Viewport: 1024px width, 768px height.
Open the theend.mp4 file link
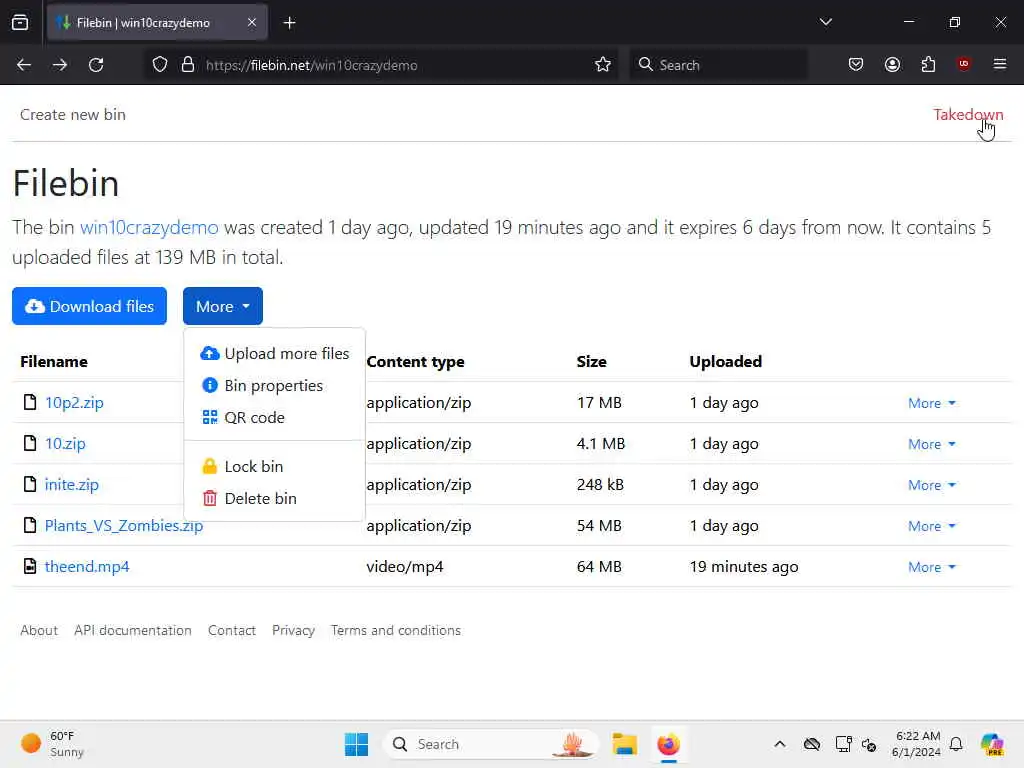click(87, 567)
